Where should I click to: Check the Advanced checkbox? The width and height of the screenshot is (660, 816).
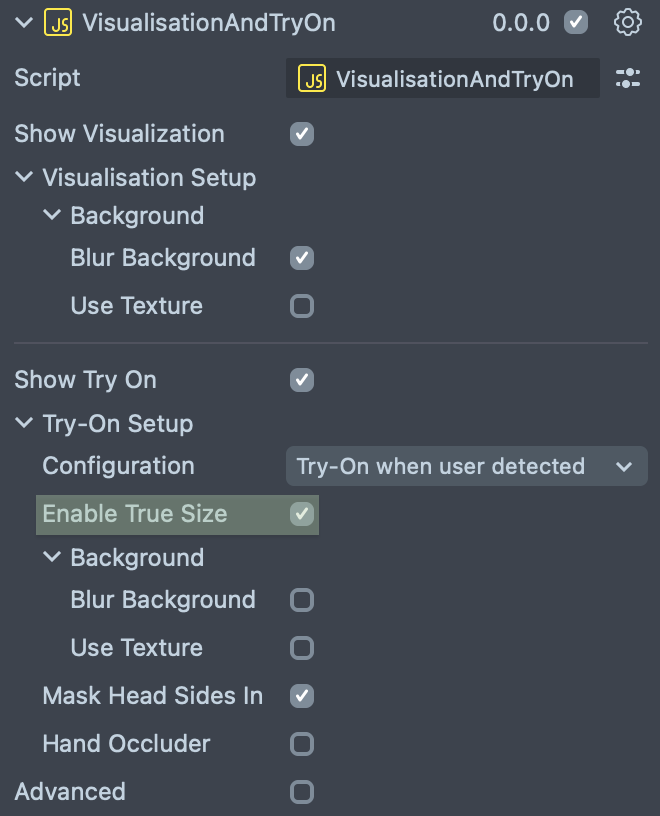coord(302,792)
